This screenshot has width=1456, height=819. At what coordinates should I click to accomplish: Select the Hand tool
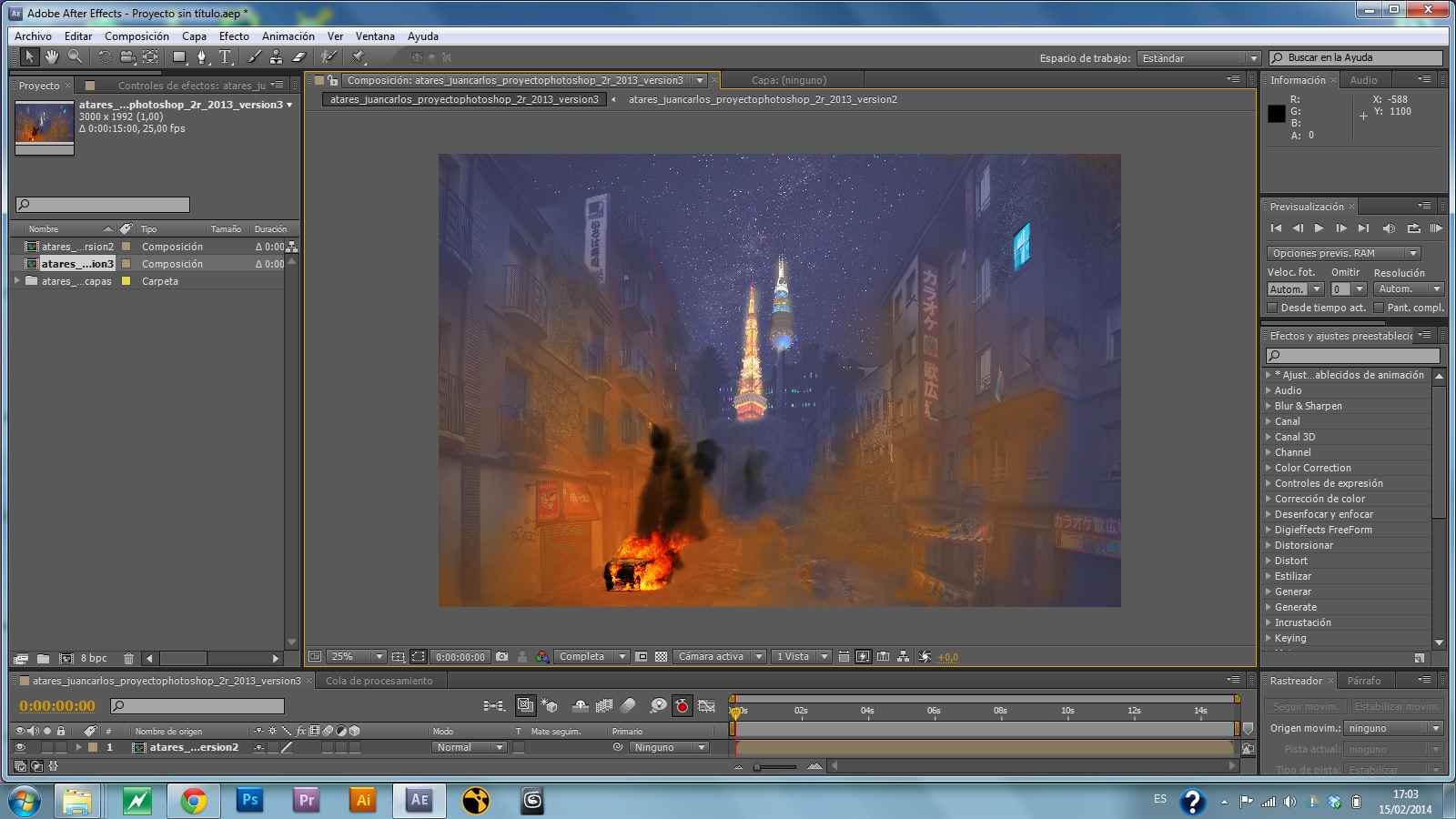(52, 57)
